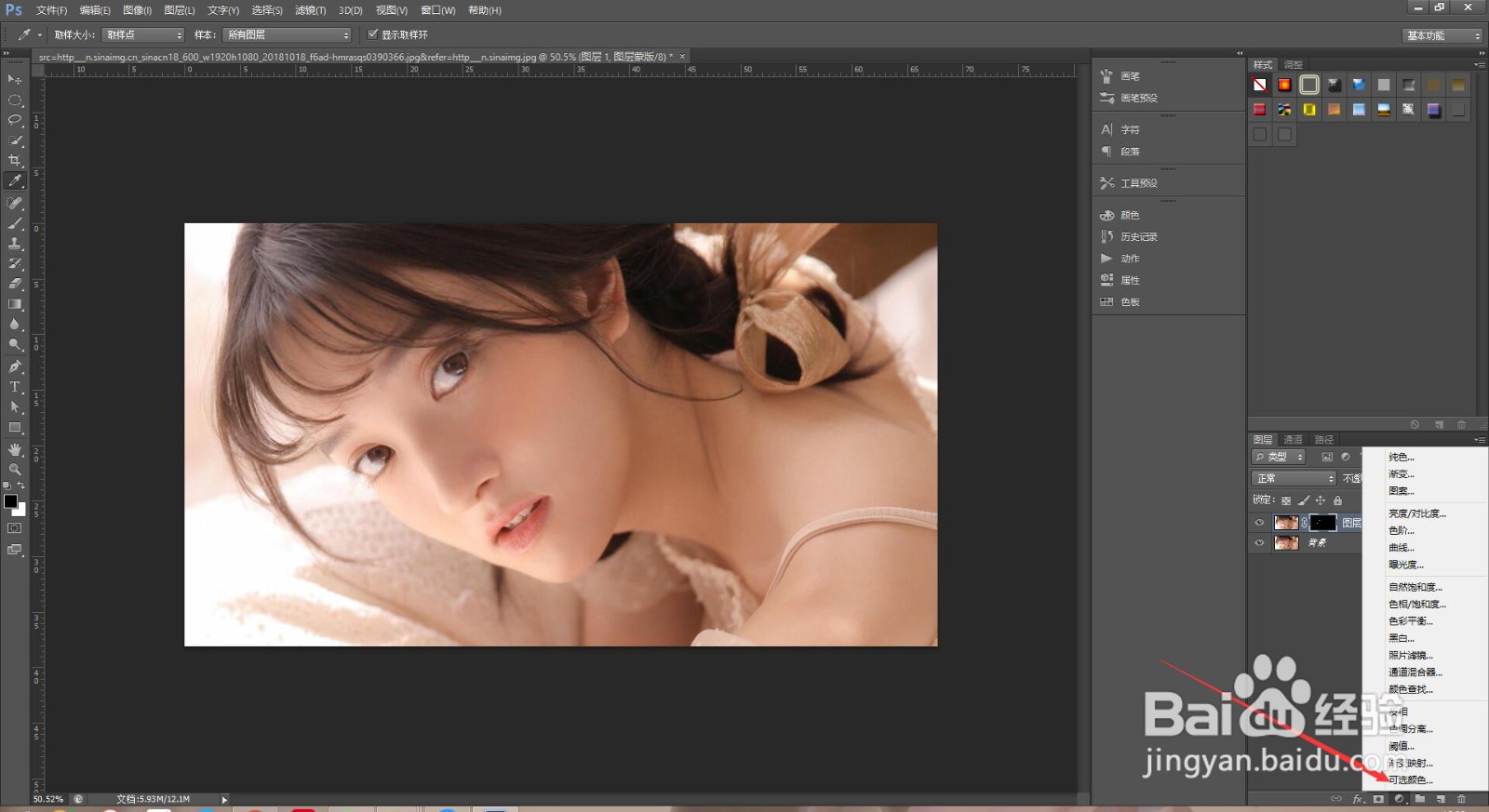Open the 滤镜(T) menu
Screen dimensions: 1489x812
310,10
